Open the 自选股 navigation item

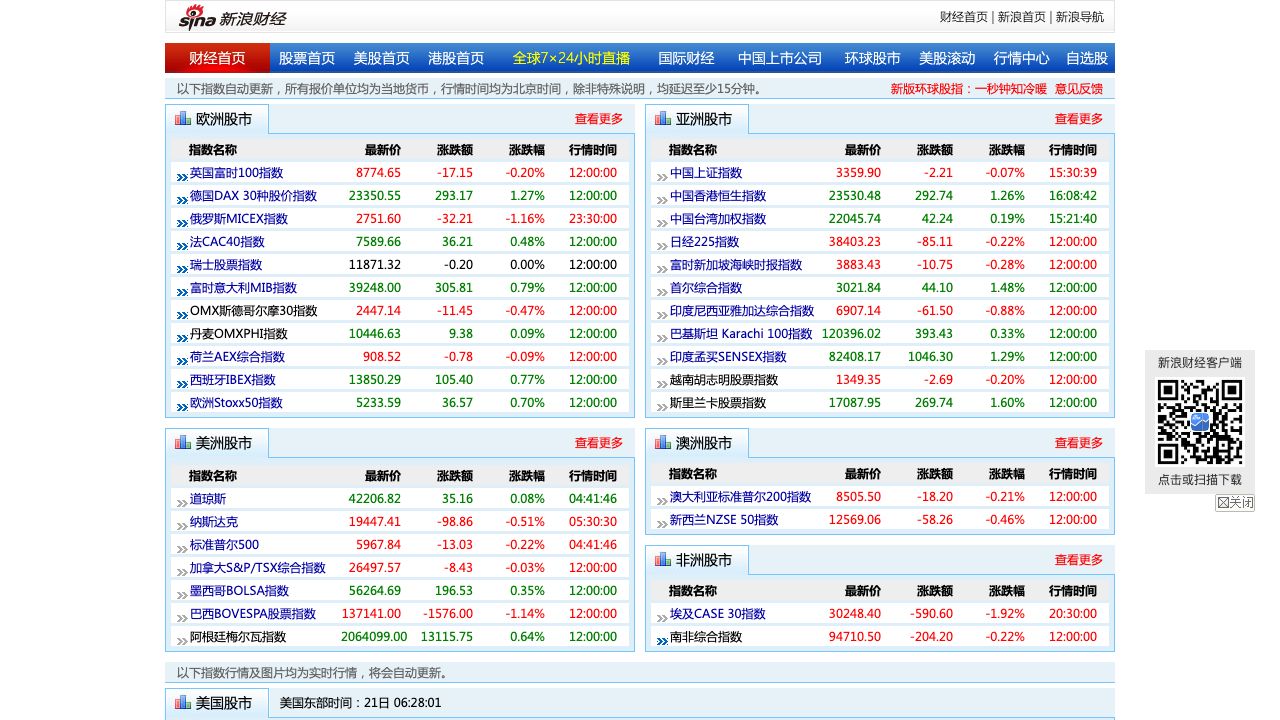(1087, 58)
